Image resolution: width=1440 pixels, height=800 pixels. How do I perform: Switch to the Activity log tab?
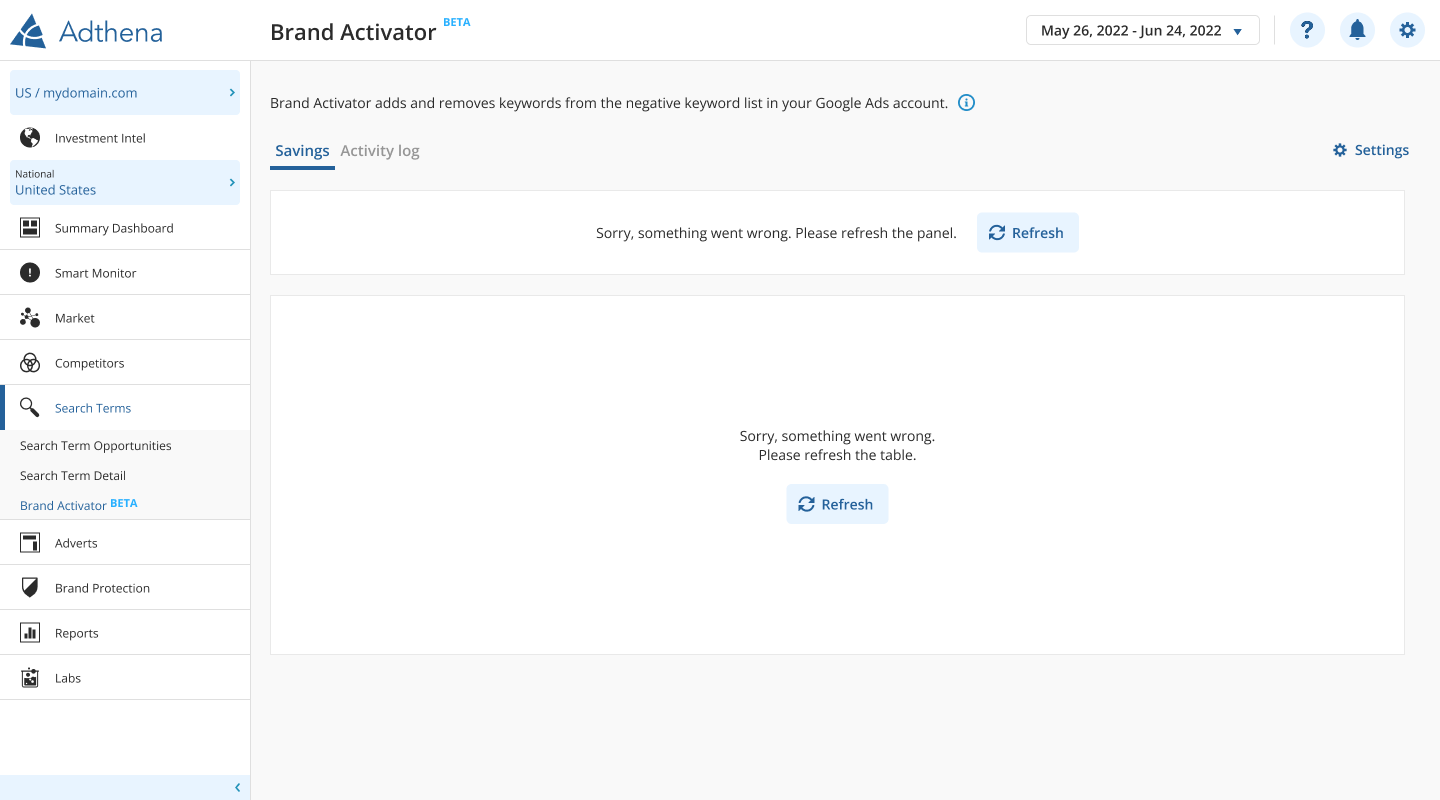pos(380,151)
